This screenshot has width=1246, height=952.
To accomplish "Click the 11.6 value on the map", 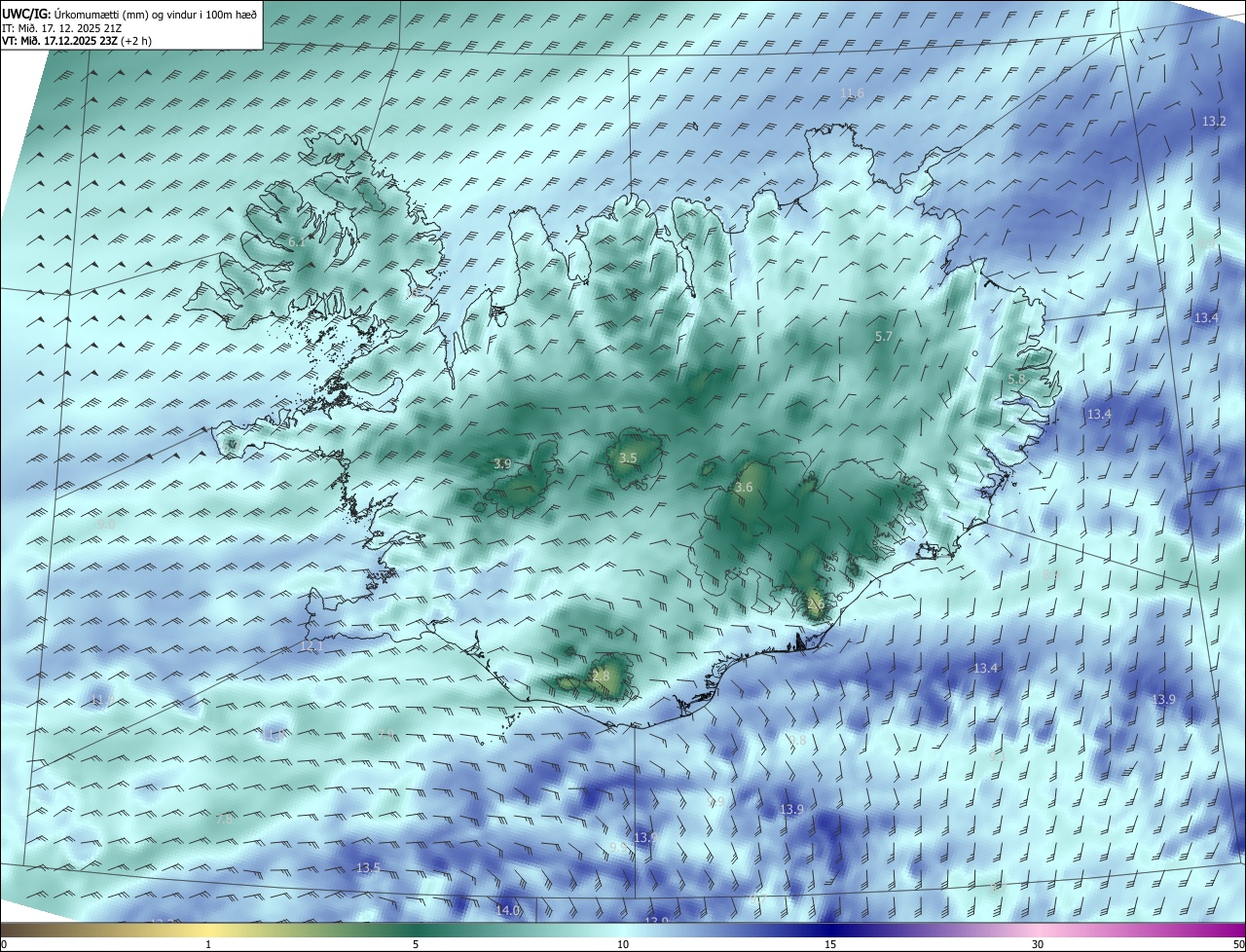I will pyautogui.click(x=852, y=93).
